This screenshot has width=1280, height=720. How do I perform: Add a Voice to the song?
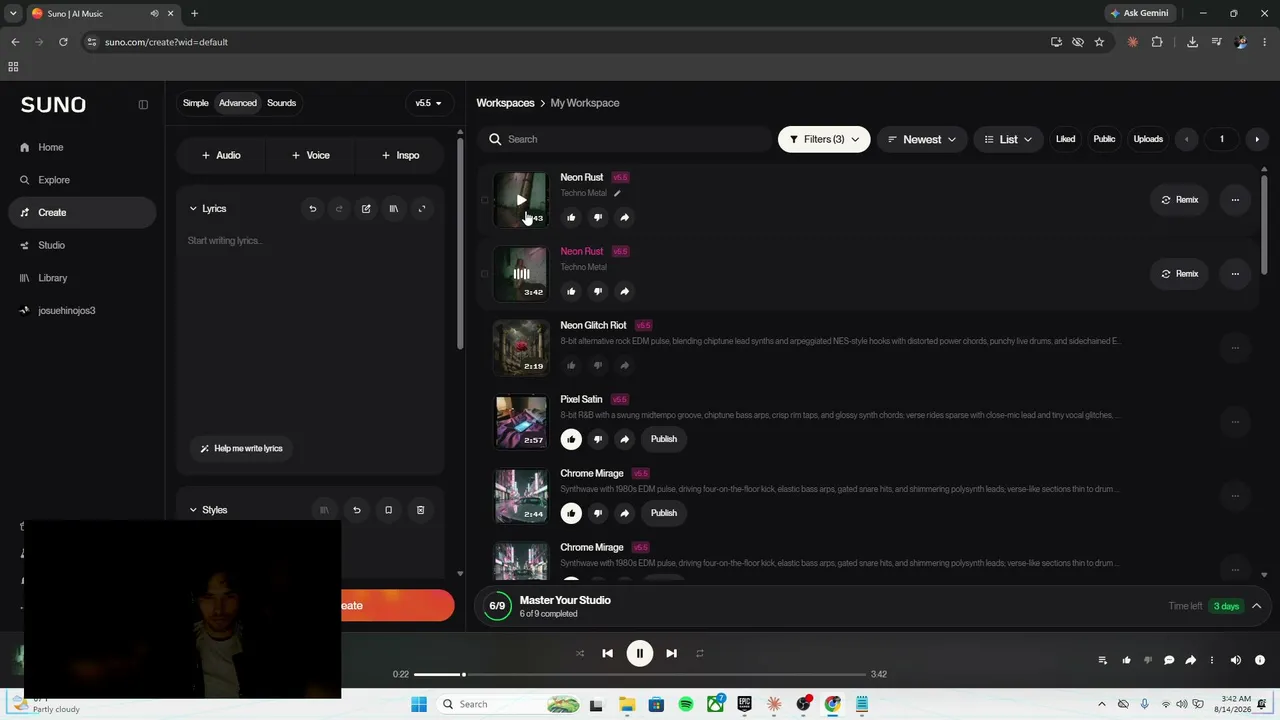pos(311,155)
